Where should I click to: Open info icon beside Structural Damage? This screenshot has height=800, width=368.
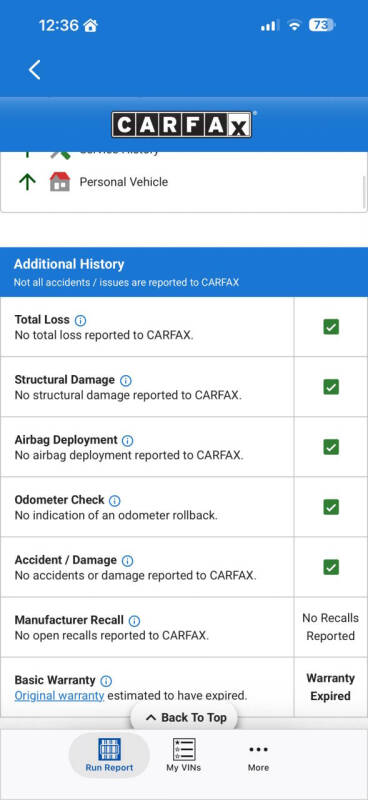click(x=126, y=381)
